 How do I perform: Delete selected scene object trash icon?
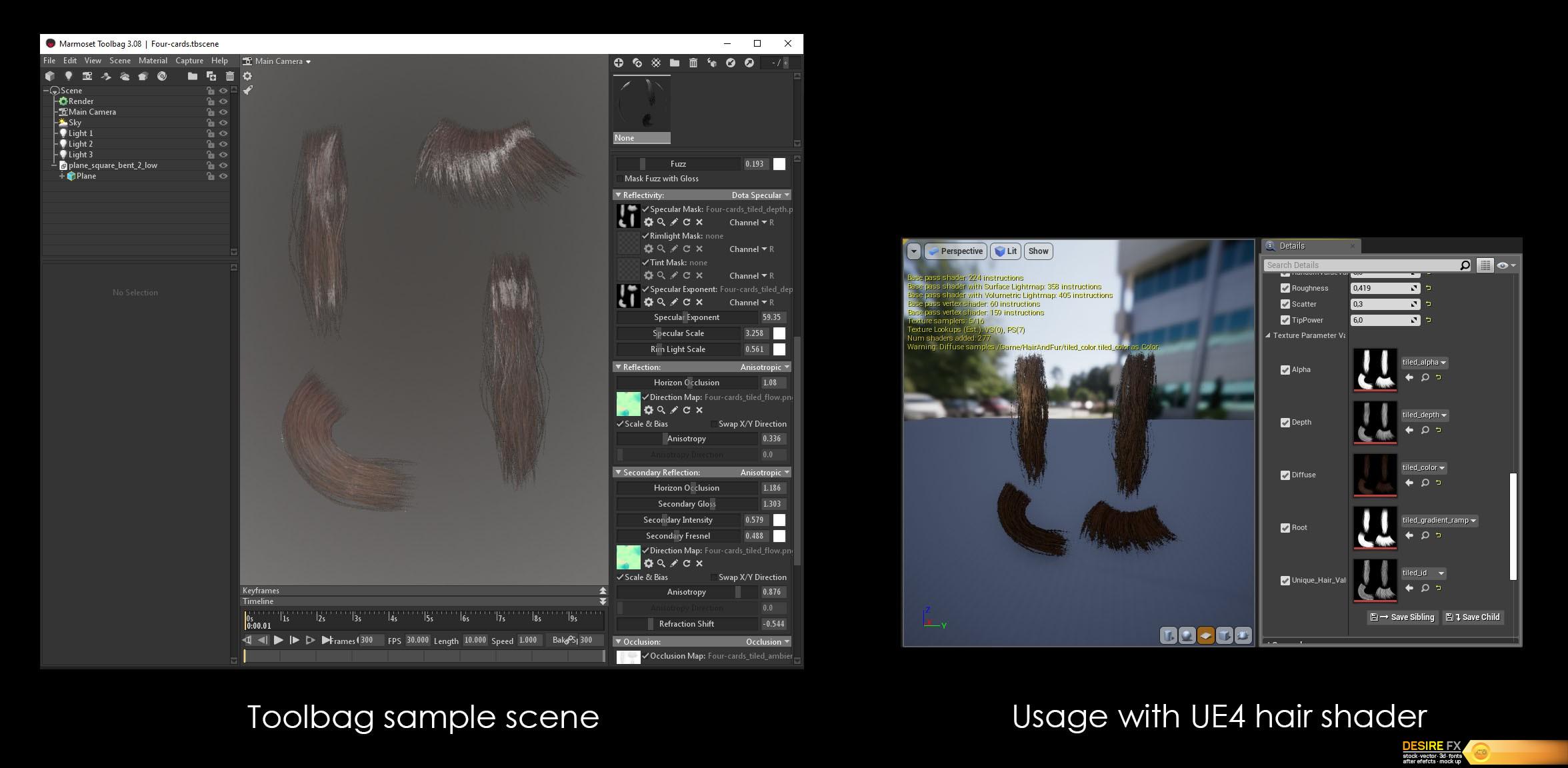(230, 77)
